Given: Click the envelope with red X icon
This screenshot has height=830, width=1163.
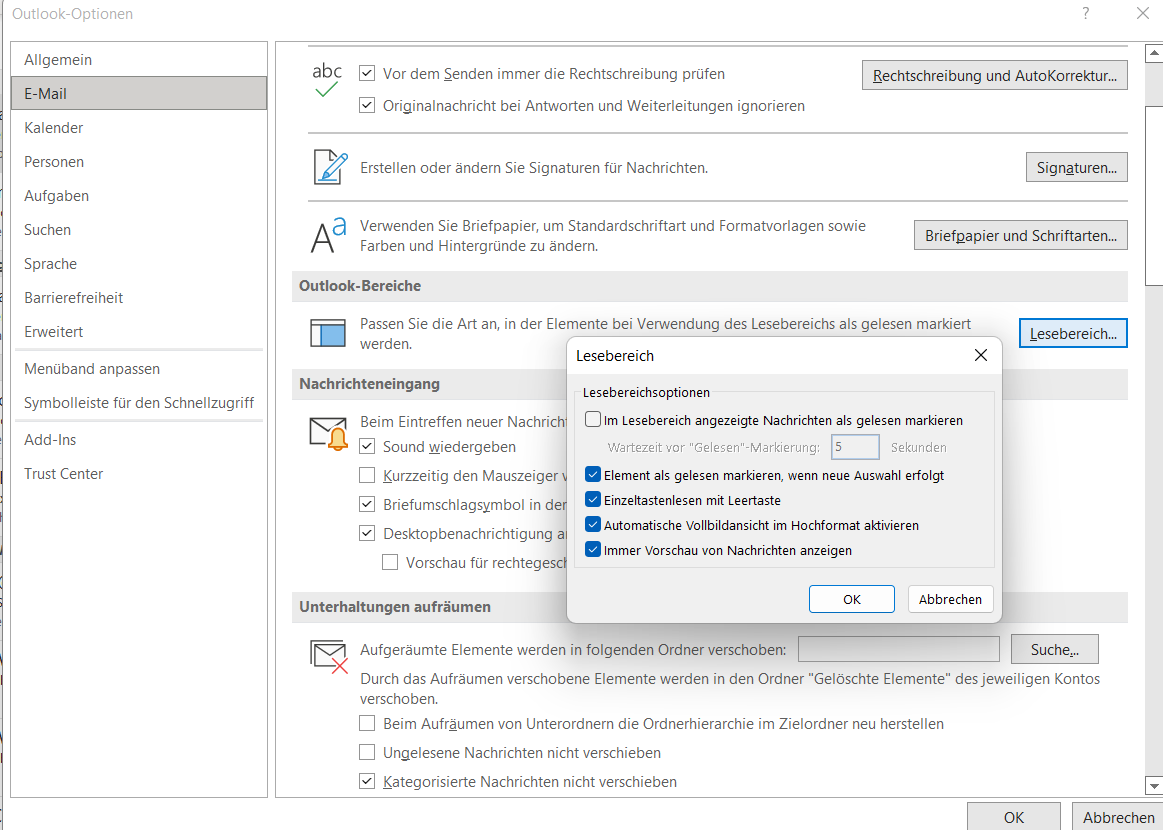Looking at the screenshot, I should [329, 656].
